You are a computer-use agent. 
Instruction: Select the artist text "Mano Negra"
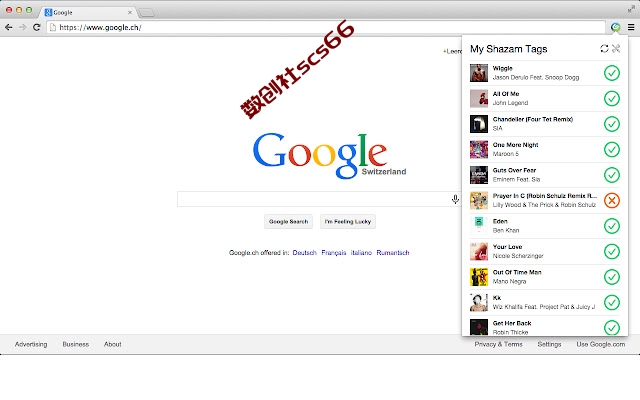coord(509,282)
